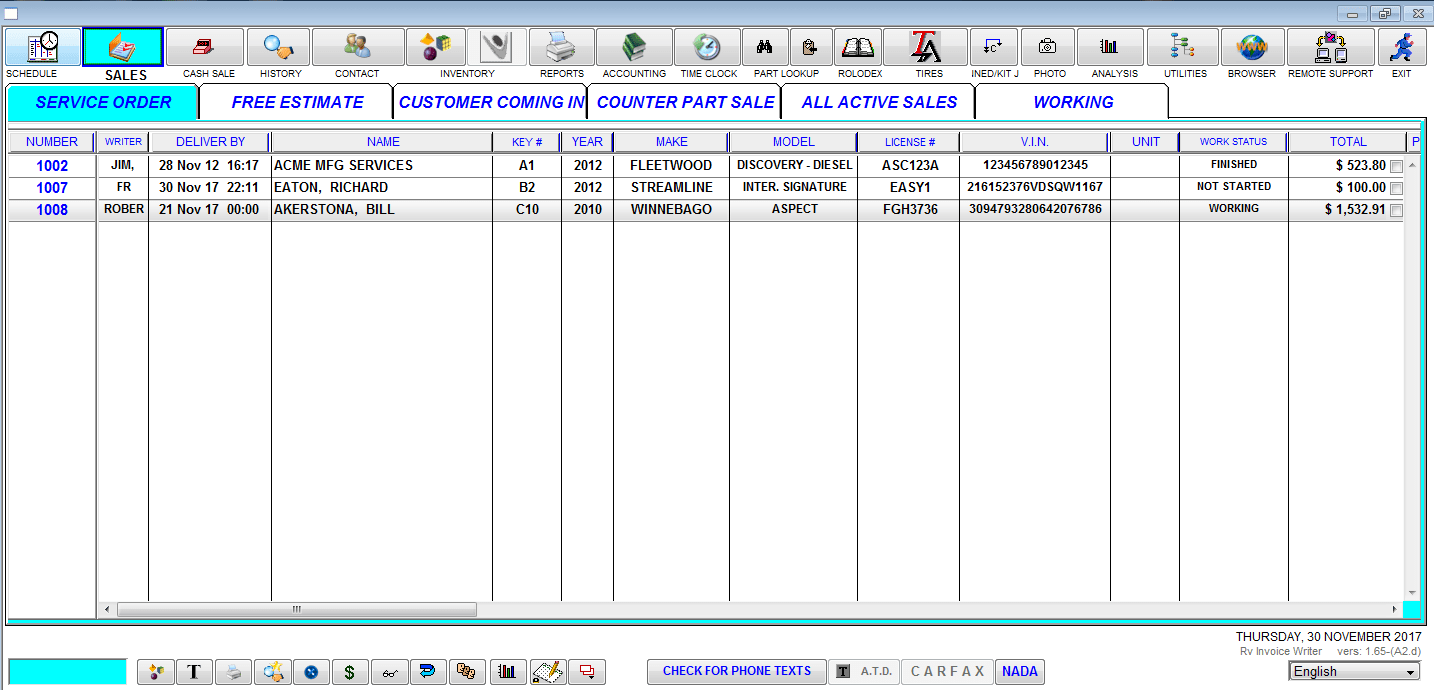Open service order 1002
The image size is (1434, 690).
point(50,166)
